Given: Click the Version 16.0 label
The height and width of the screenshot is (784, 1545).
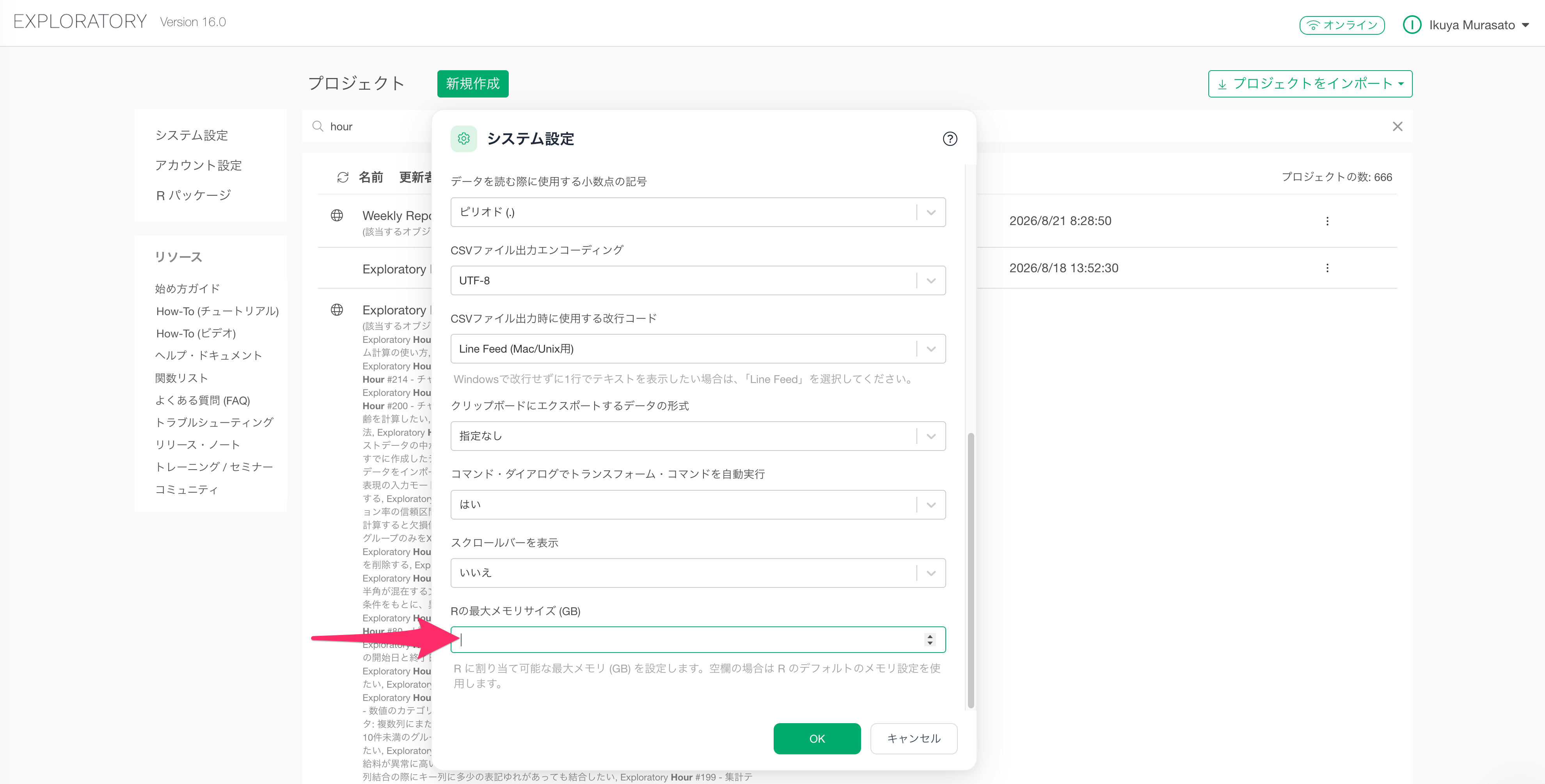Looking at the screenshot, I should pyautogui.click(x=192, y=22).
